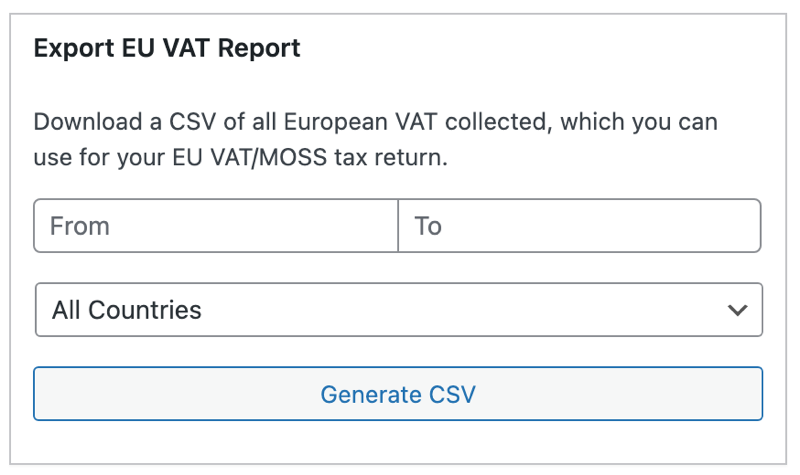Expand the country filter select menu
This screenshot has height=475, width=800.
398,310
